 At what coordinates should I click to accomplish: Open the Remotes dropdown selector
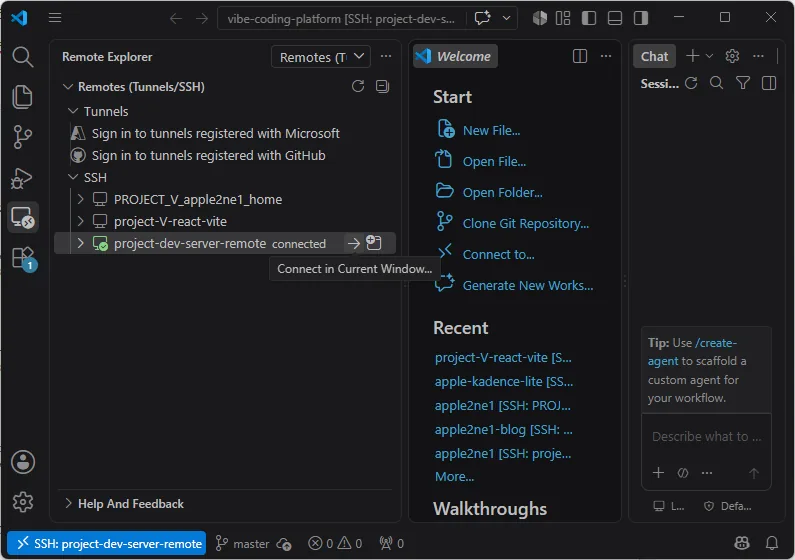tap(321, 57)
